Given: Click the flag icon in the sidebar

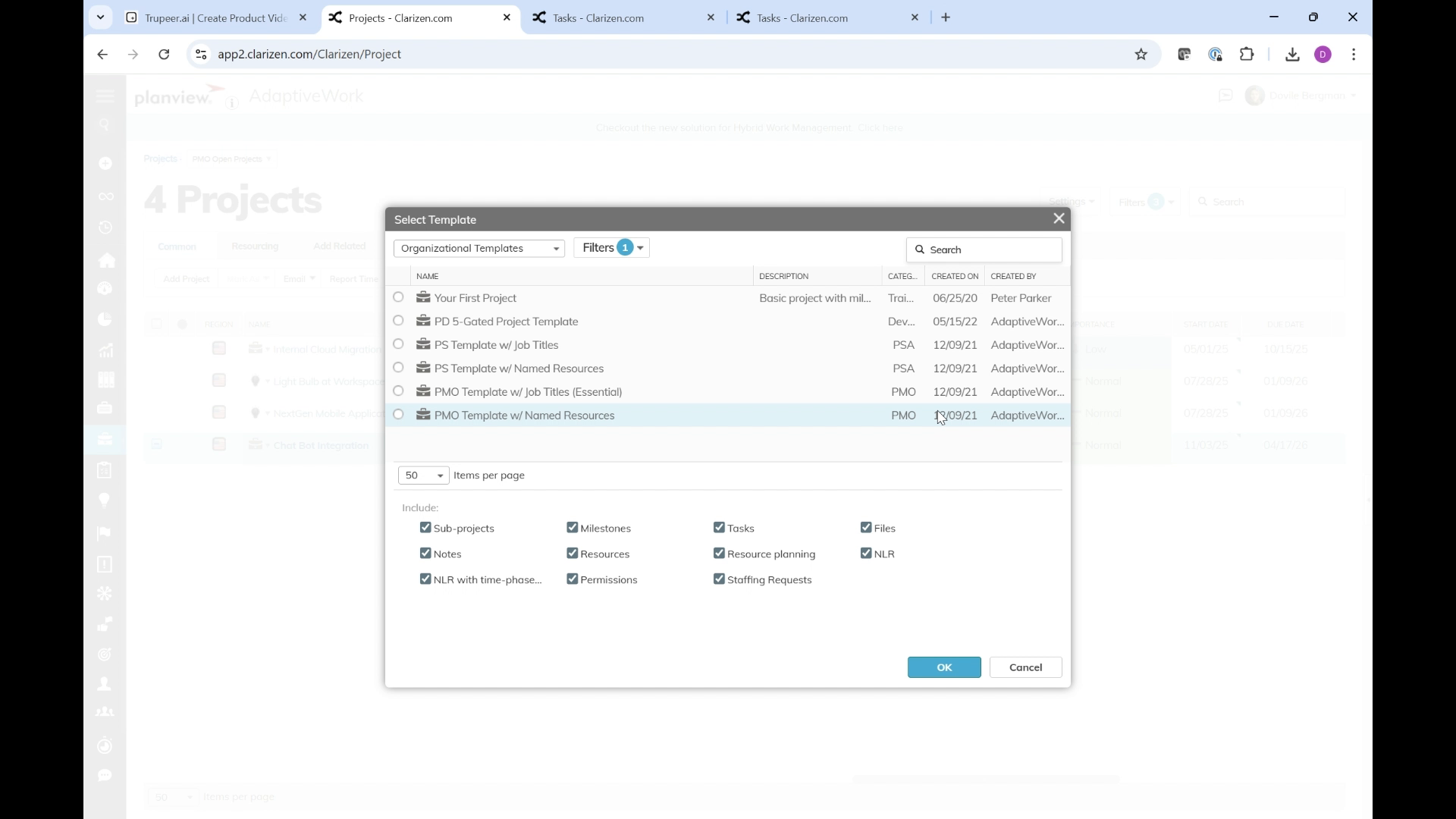Looking at the screenshot, I should point(104,533).
